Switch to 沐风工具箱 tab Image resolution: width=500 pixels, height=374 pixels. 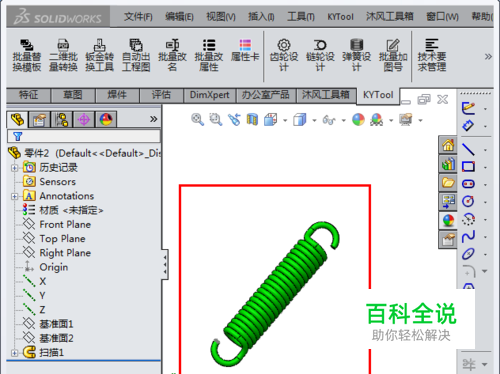click(x=326, y=95)
